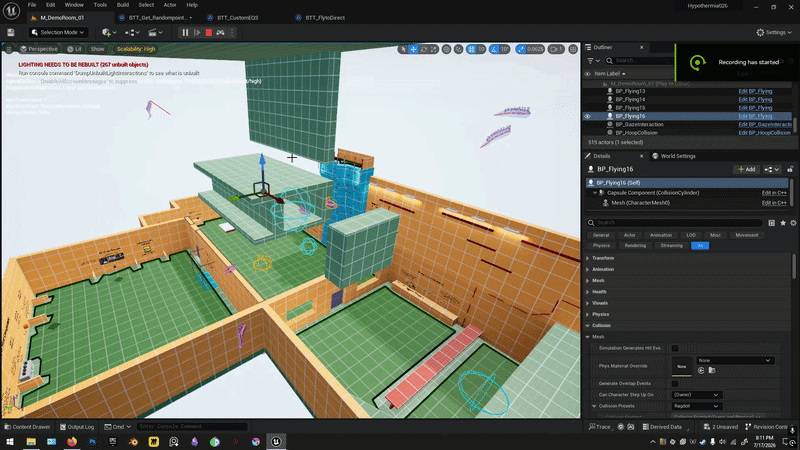Open the viewport hamburger options menu
Image resolution: width=800 pixels, height=450 pixels.
(x=9, y=49)
